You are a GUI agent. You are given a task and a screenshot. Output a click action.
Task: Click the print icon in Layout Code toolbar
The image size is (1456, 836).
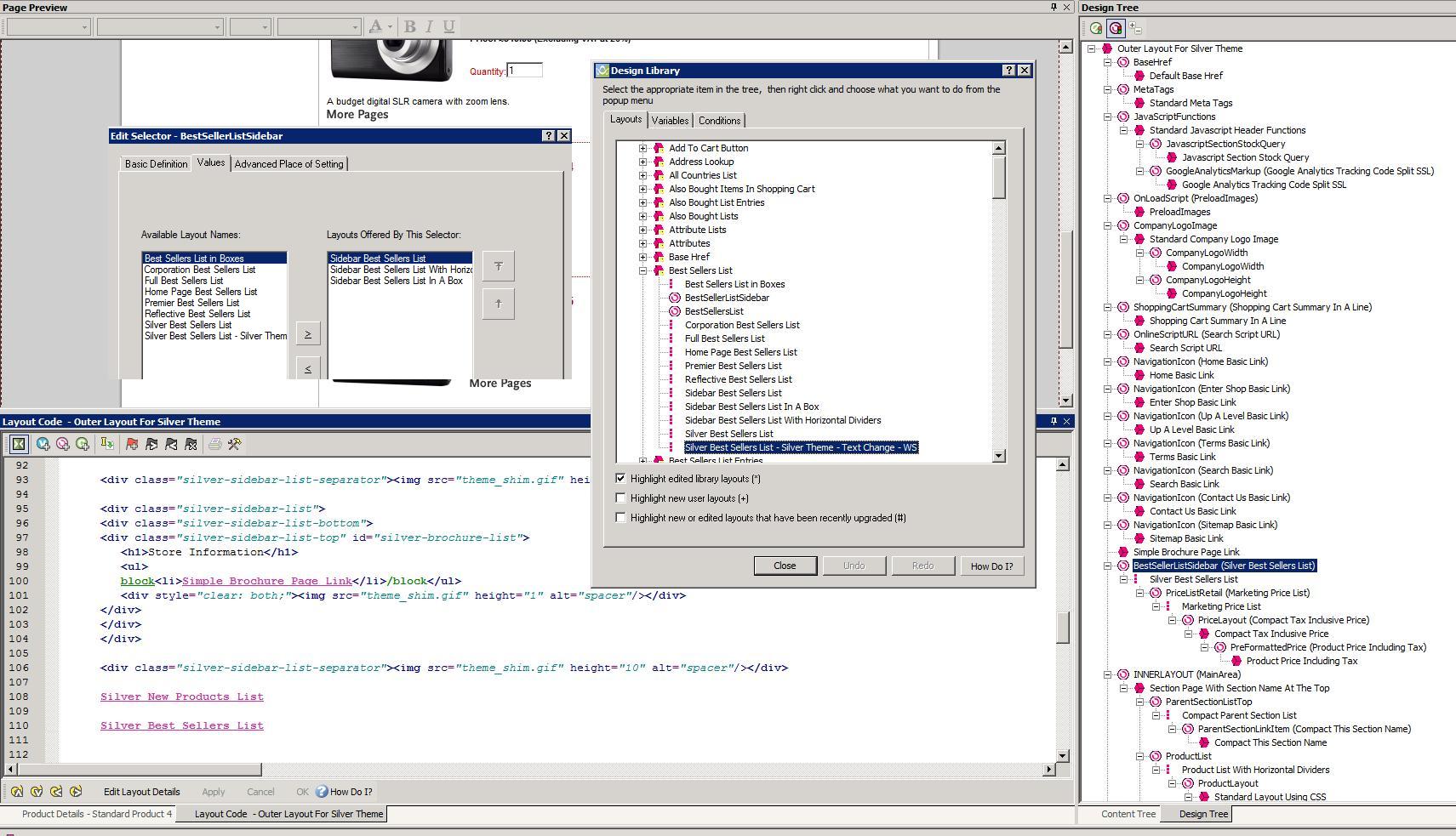point(214,444)
